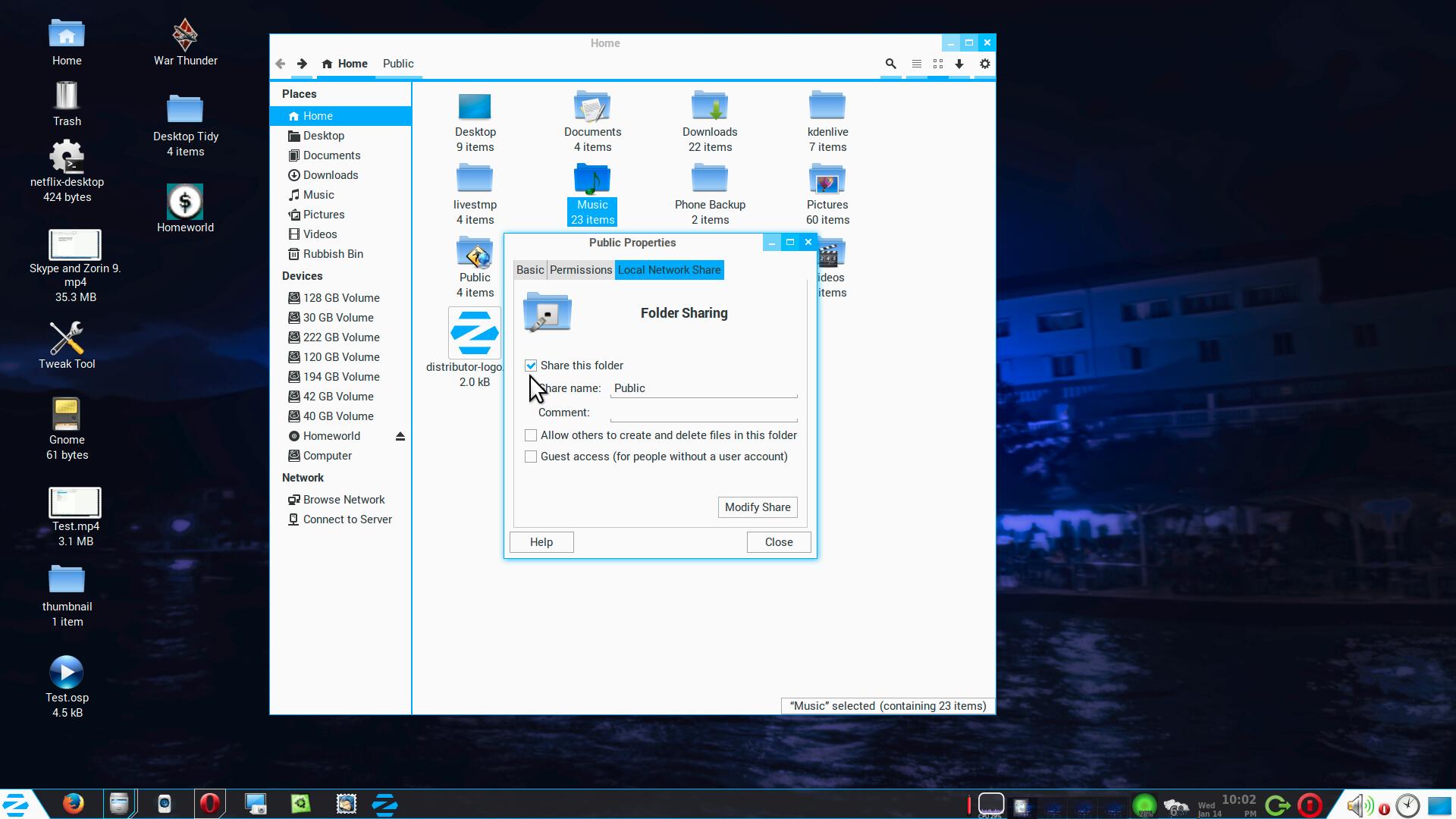Click the Share name text field

tap(704, 388)
